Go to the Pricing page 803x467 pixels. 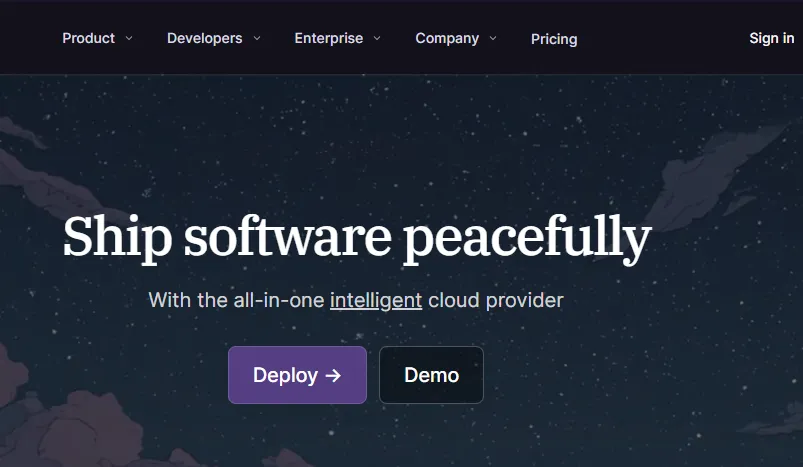tap(554, 39)
